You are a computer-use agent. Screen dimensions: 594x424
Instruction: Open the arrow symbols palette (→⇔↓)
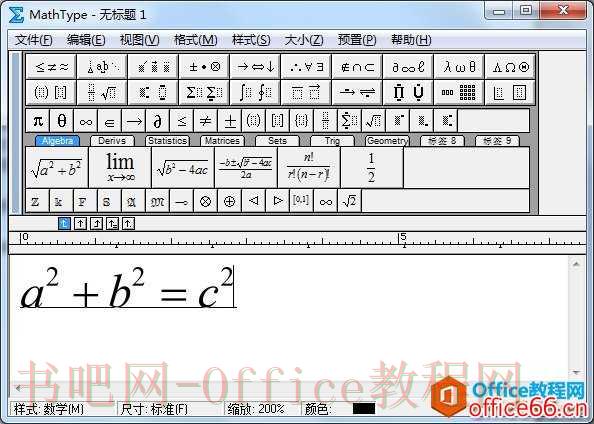pyautogui.click(x=255, y=67)
